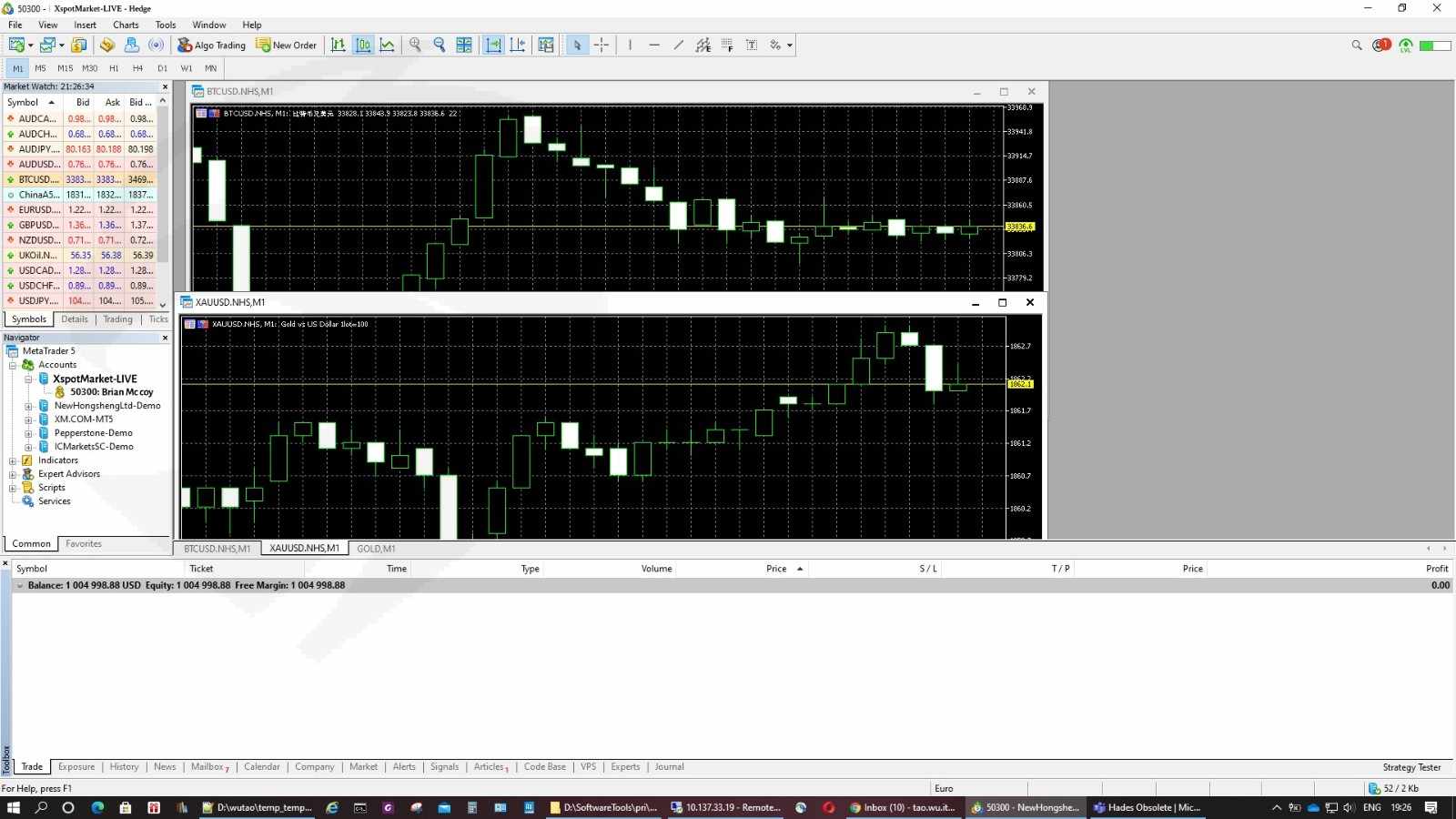The height and width of the screenshot is (819, 1456).
Task: Select the horizontal line tool
Action: click(x=654, y=45)
